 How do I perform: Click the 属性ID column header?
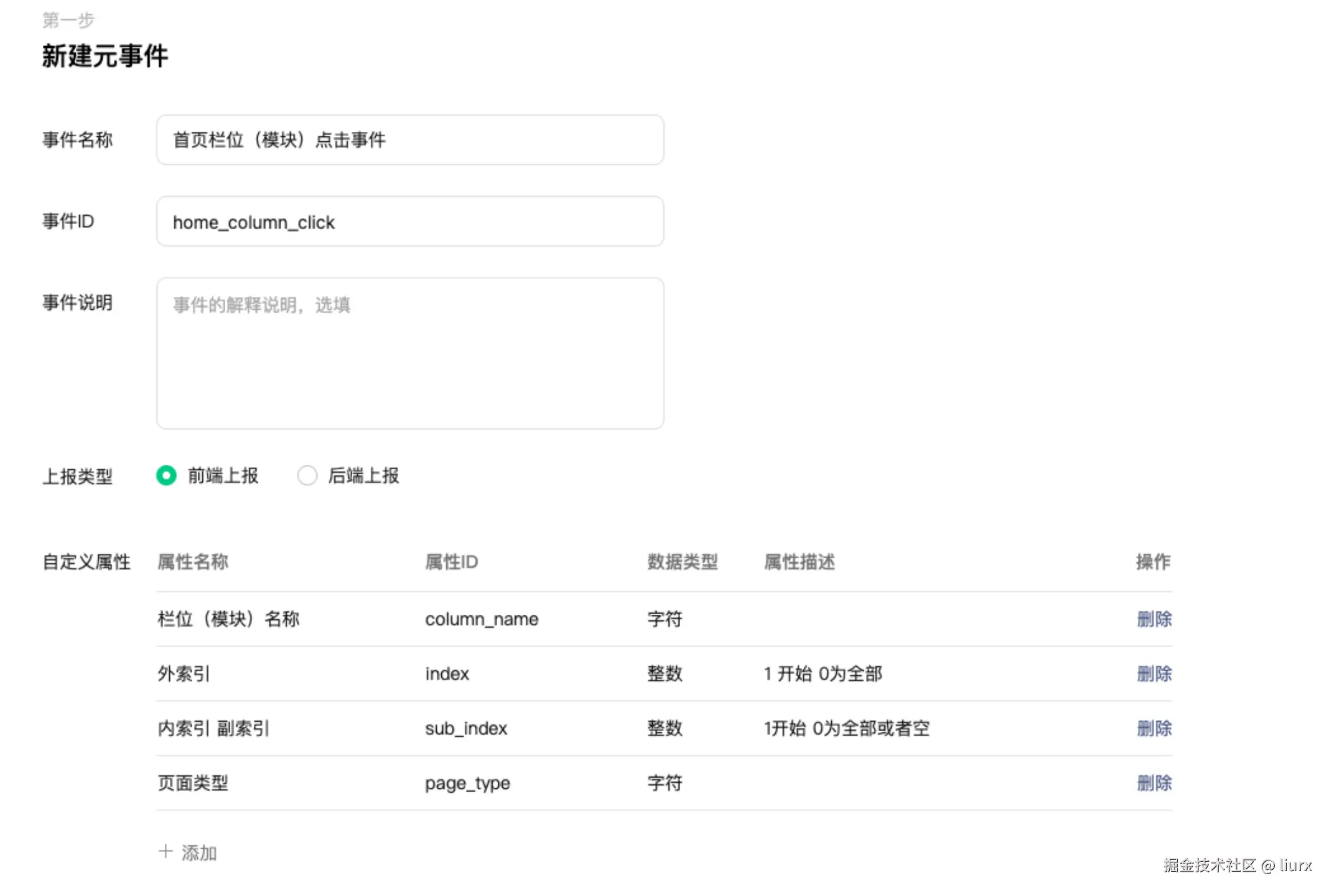point(451,562)
